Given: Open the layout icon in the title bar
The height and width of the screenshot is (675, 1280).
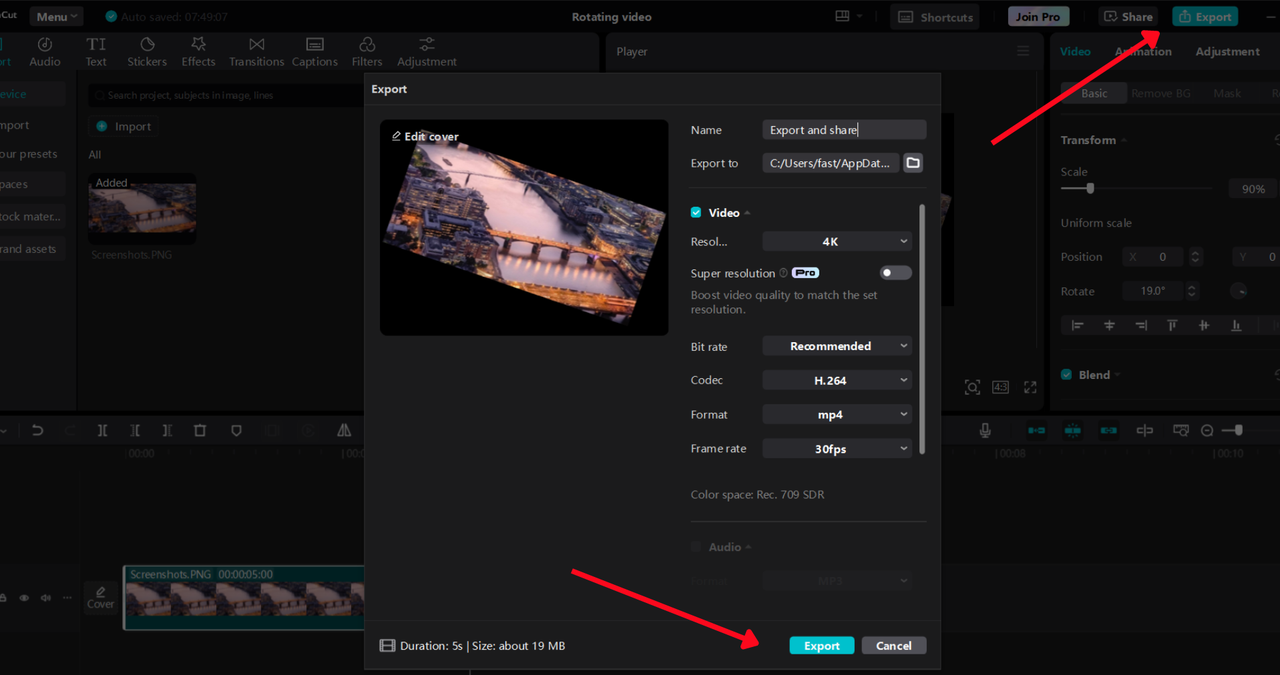Looking at the screenshot, I should pos(844,16).
